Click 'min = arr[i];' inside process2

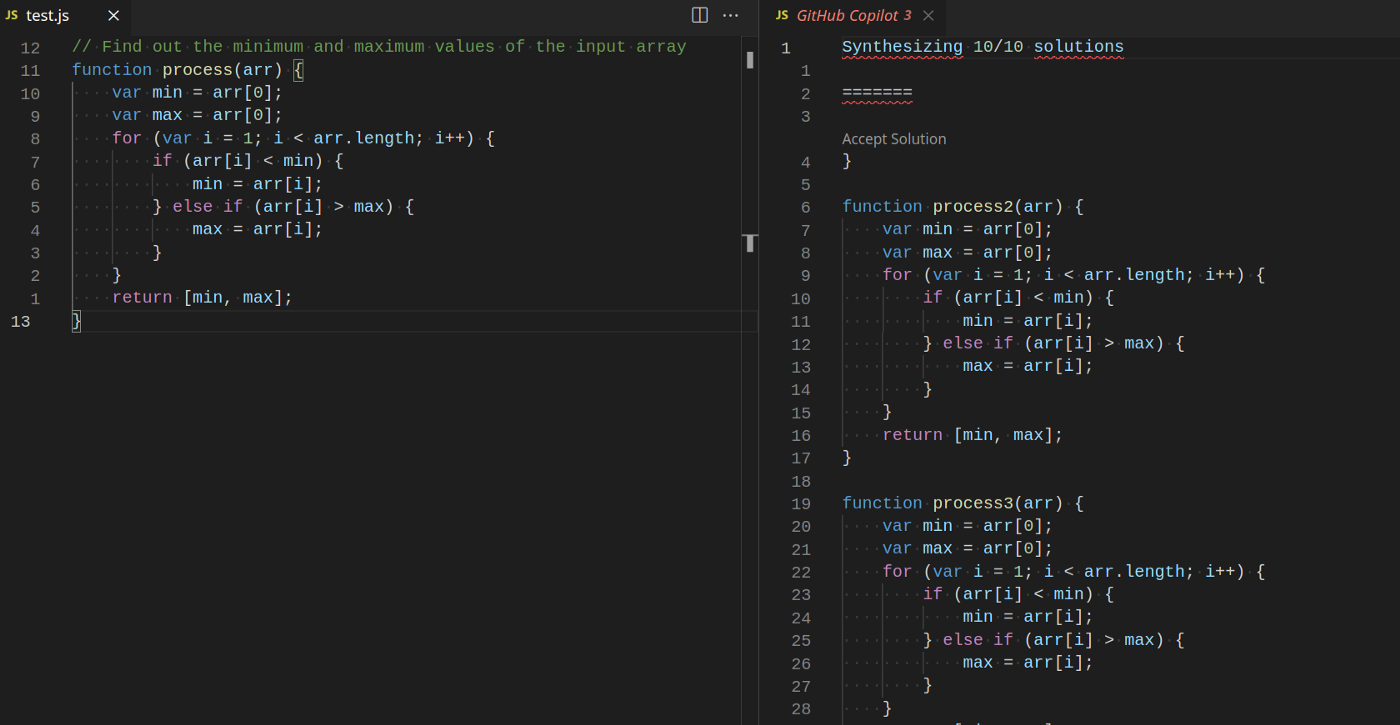pos(1028,321)
